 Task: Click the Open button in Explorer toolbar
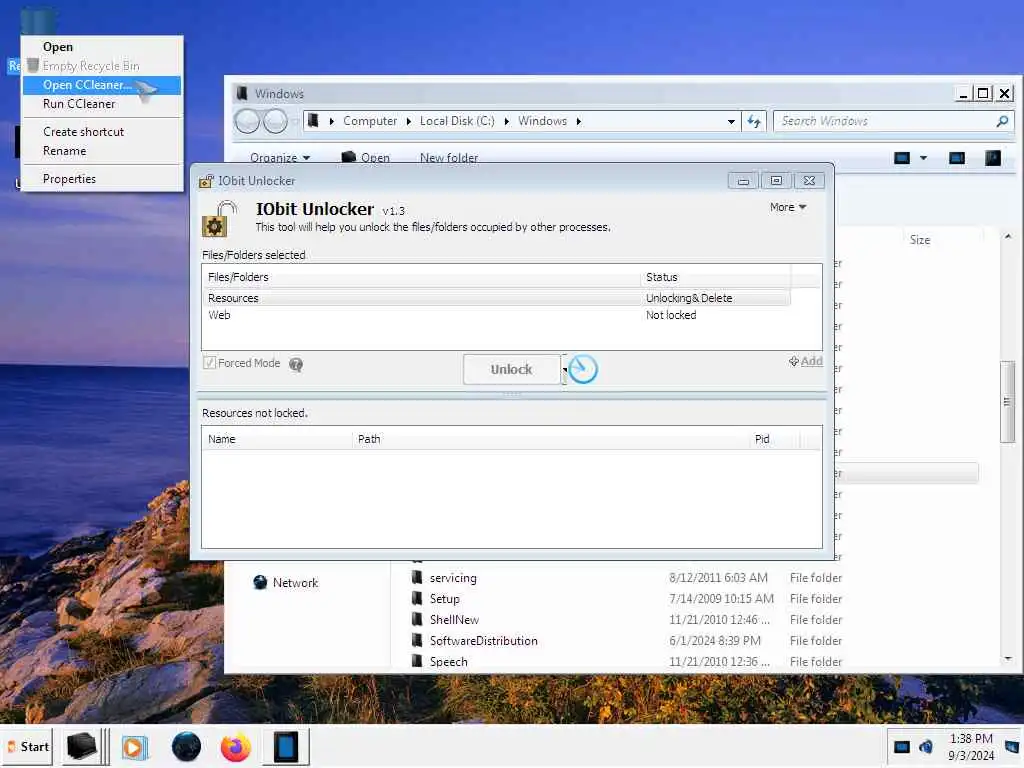click(366, 157)
